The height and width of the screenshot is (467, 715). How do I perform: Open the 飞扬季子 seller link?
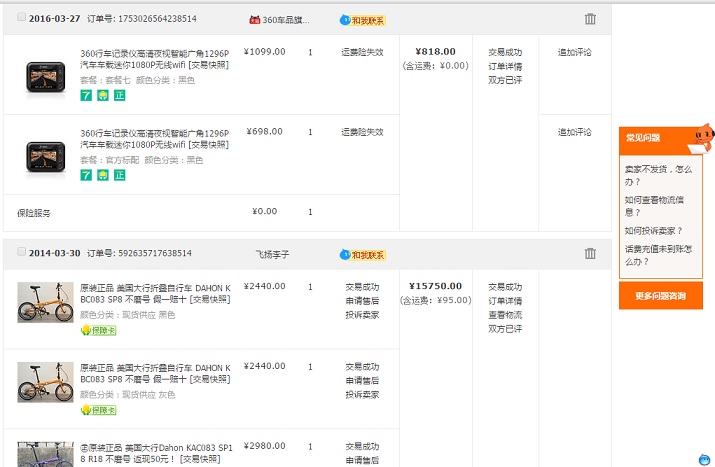[272, 254]
